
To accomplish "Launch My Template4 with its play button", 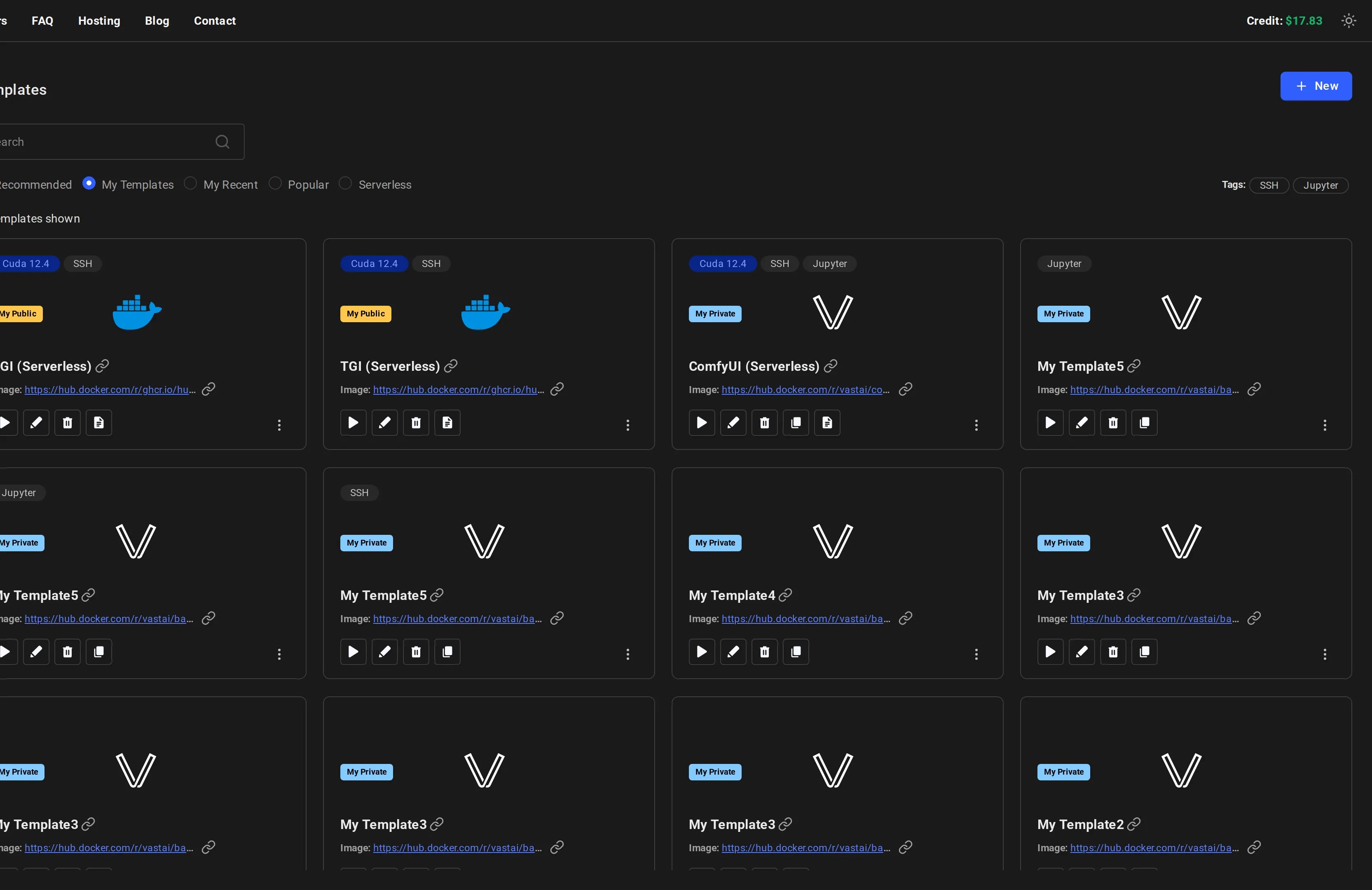I will click(x=702, y=651).
